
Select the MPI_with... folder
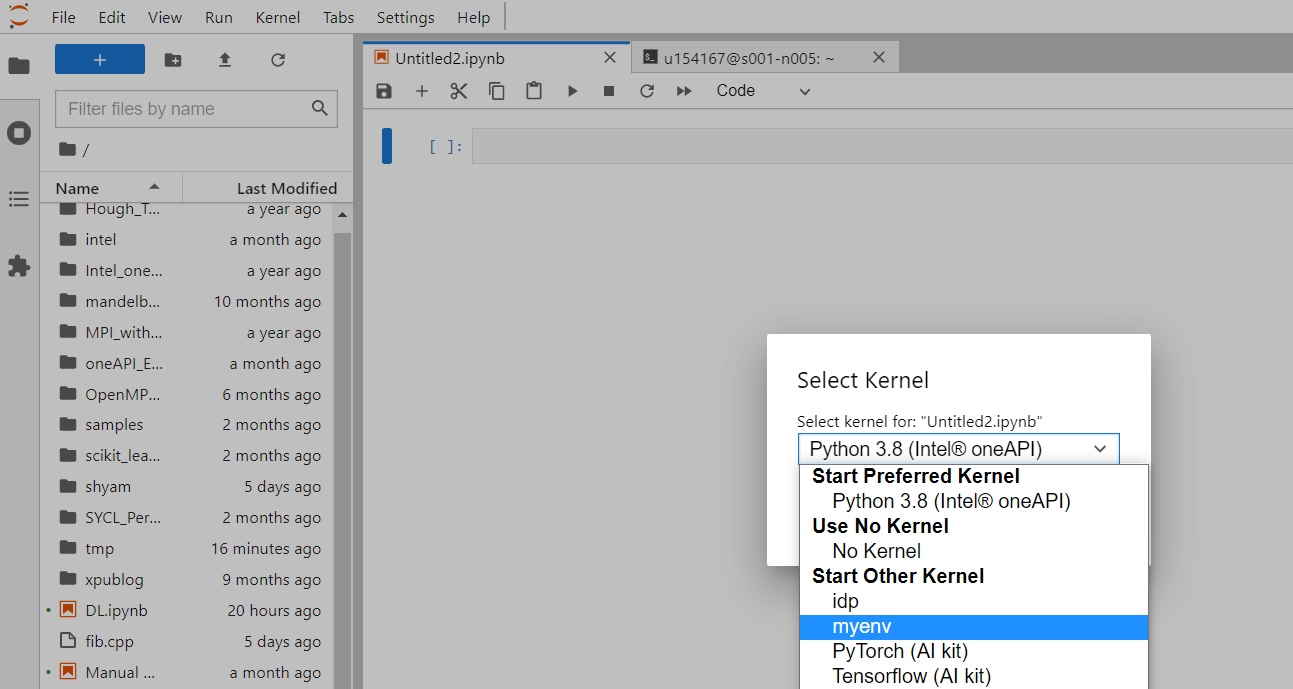click(x=187, y=333)
